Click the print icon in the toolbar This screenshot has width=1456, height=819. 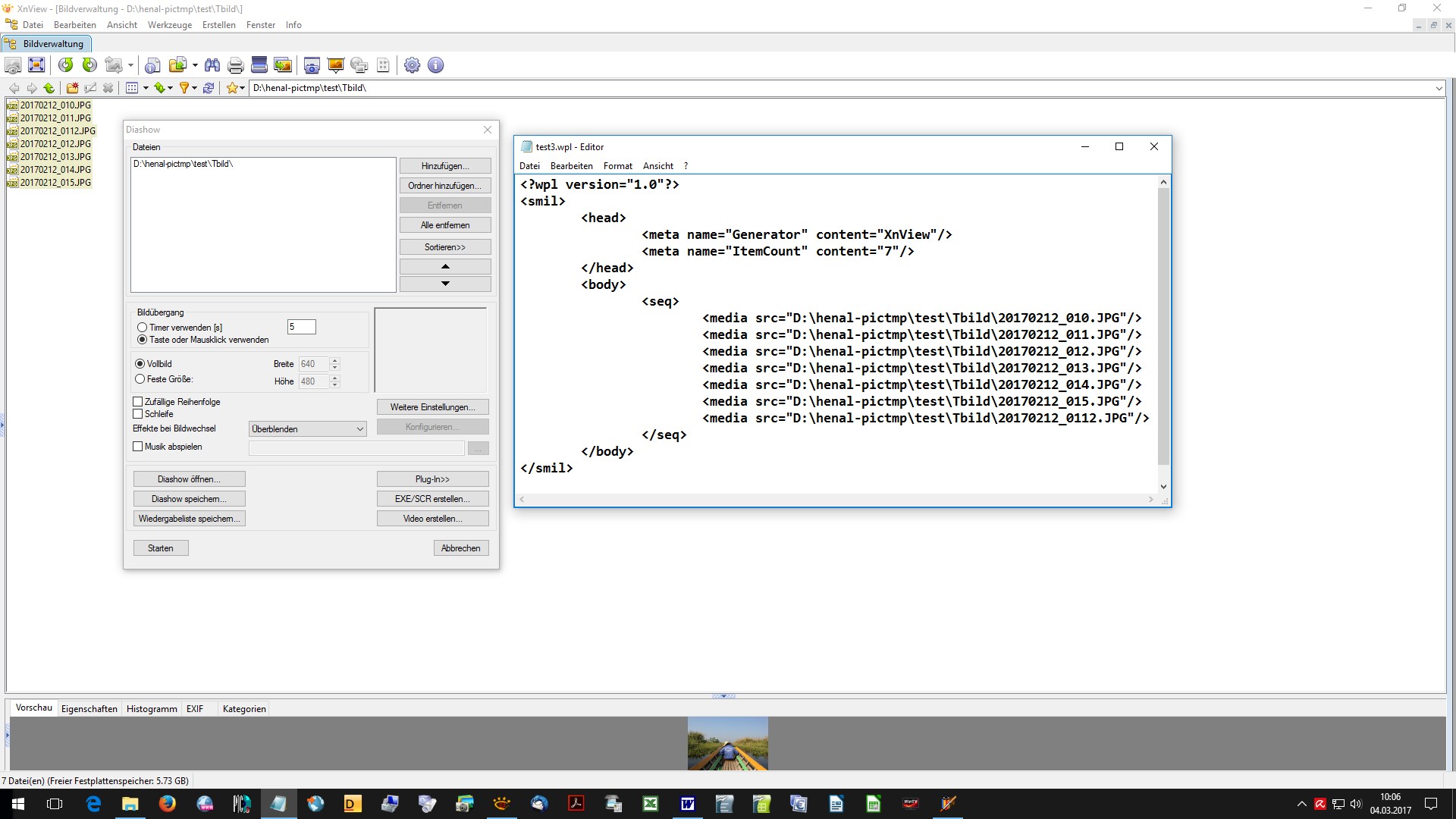(236, 65)
